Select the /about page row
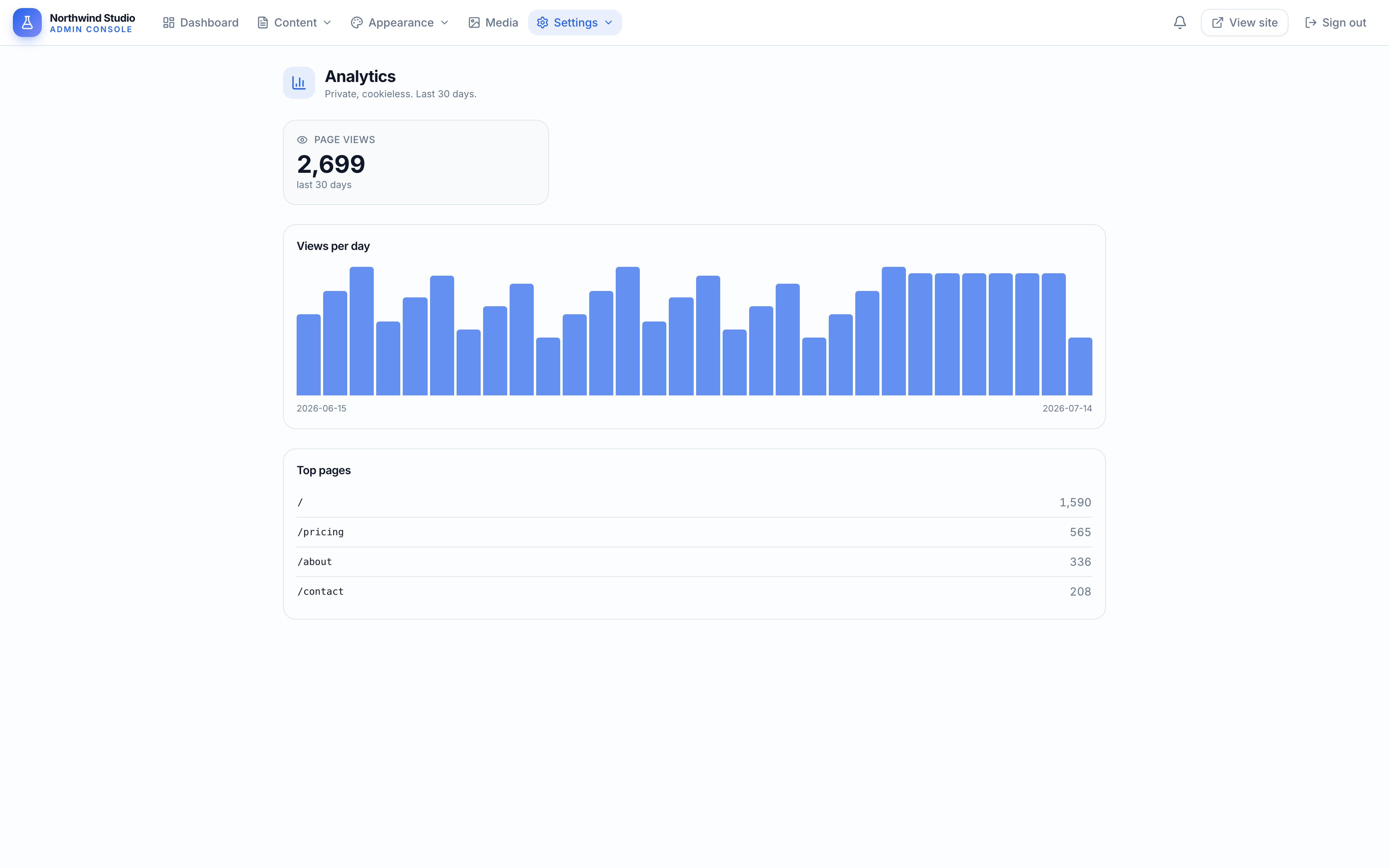 tap(694, 562)
